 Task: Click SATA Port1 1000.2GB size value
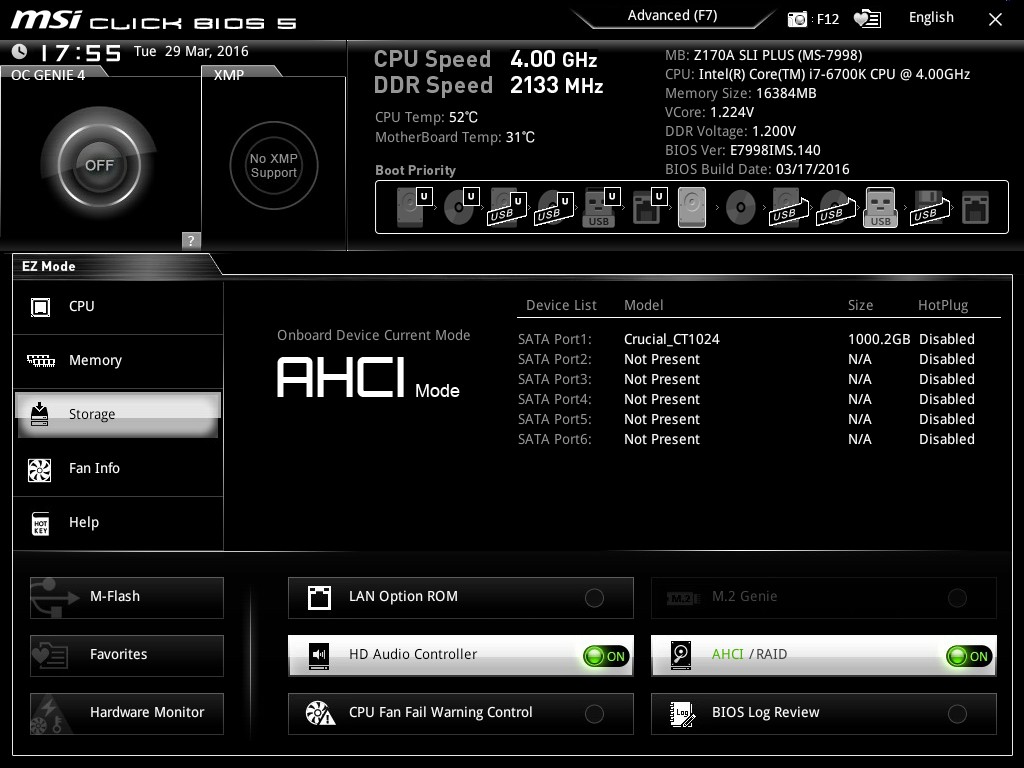879,340
